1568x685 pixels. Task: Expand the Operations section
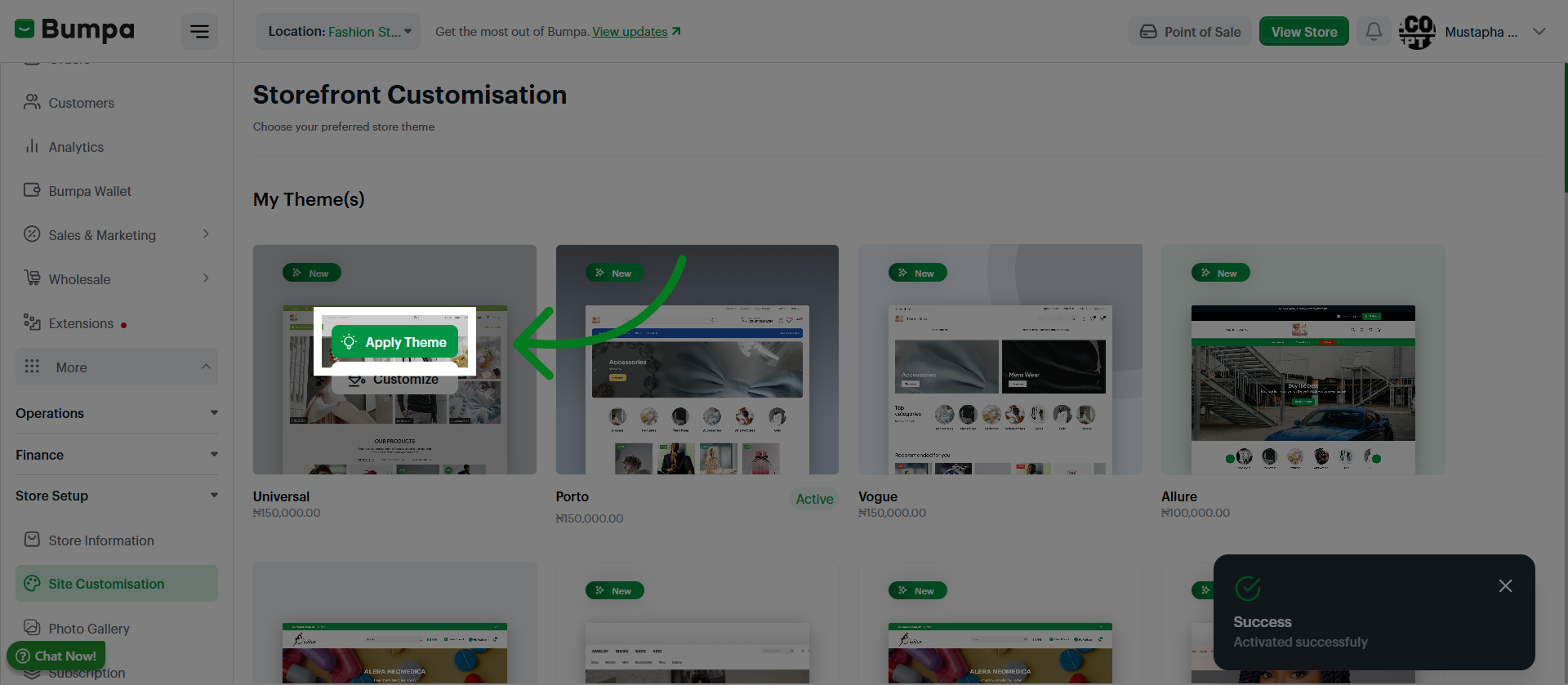pos(117,413)
